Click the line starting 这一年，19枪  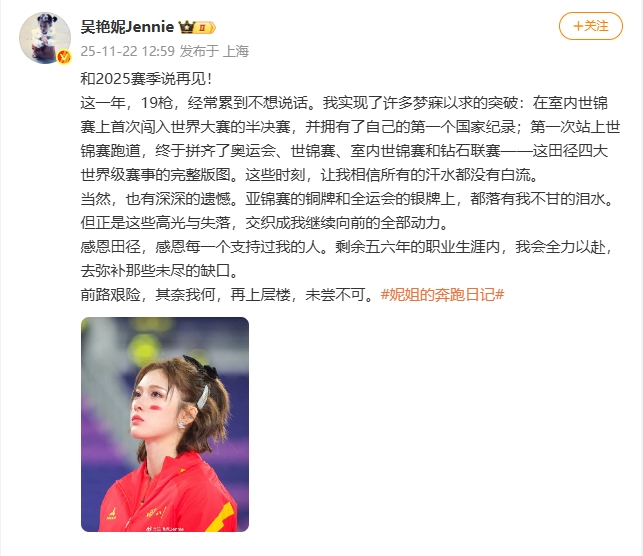click(x=344, y=103)
